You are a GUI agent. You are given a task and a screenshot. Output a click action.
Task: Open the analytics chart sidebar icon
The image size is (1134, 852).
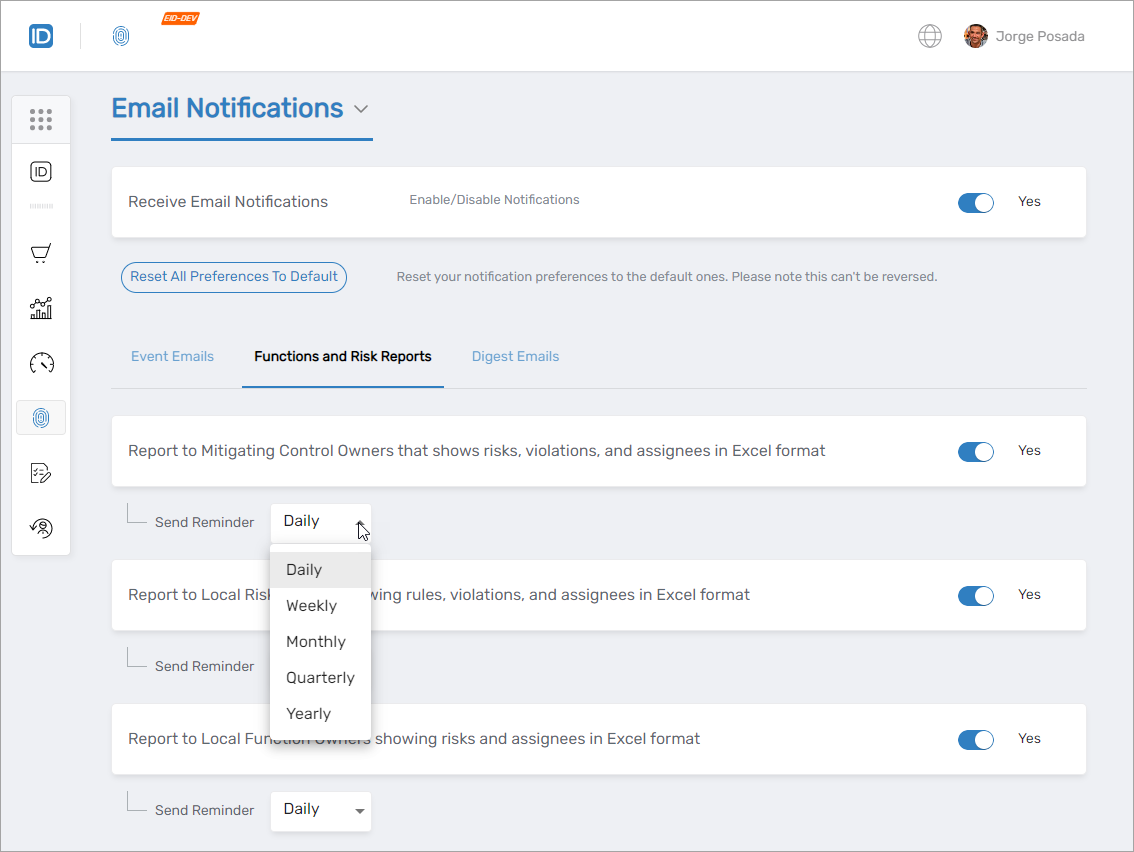click(41, 308)
